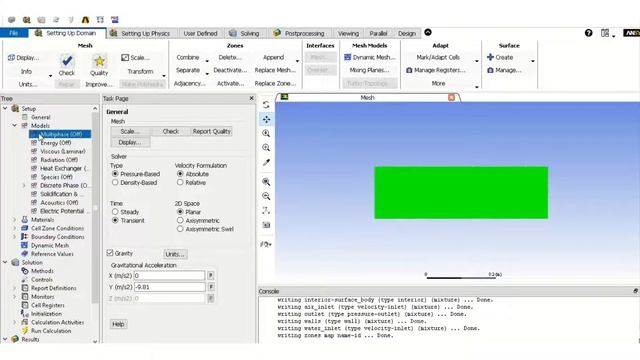Screen dimensions: 640x360
Task: Open the Combine dropdown arrow
Action: (x=207, y=61)
